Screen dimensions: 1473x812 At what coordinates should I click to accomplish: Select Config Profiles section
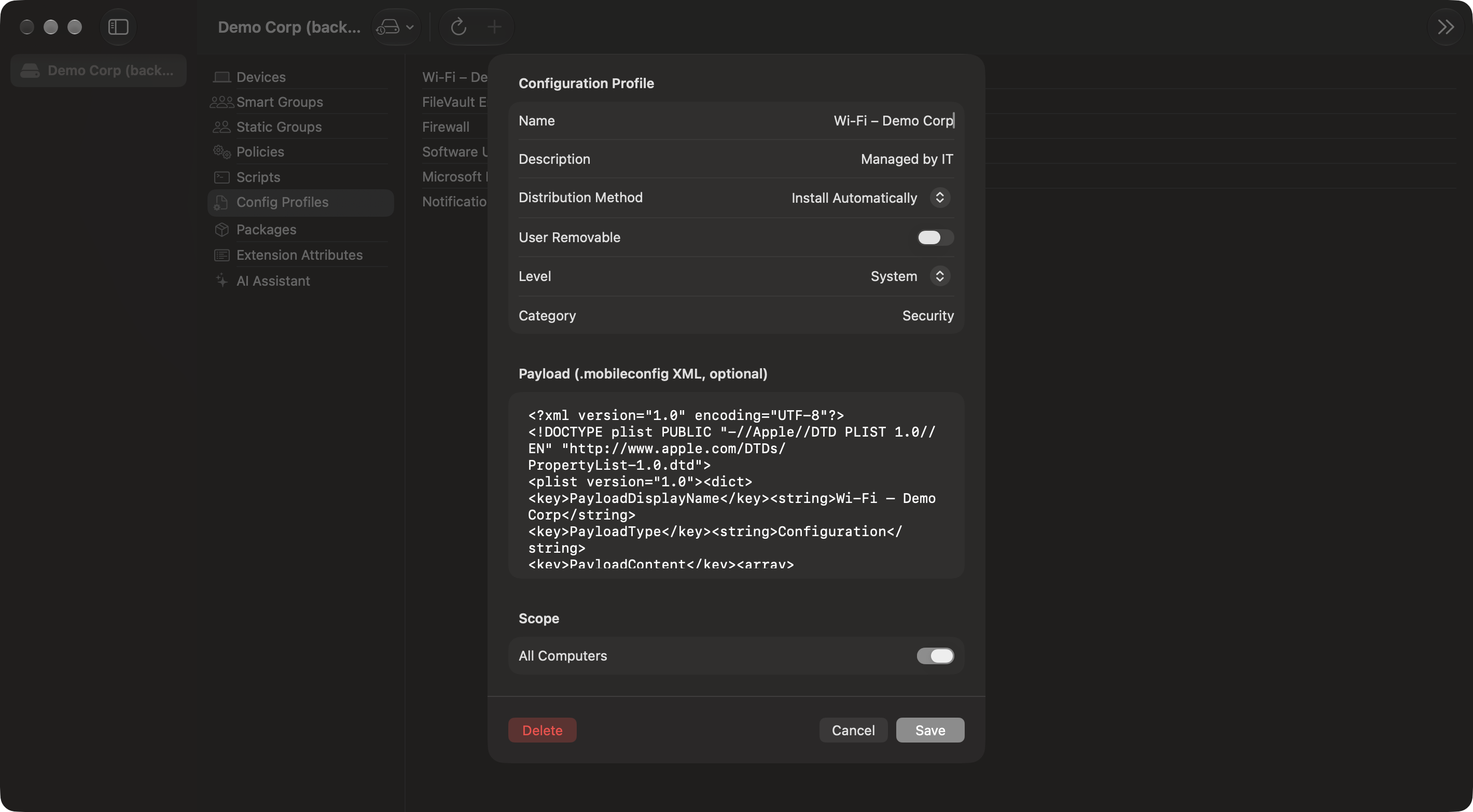click(301, 202)
